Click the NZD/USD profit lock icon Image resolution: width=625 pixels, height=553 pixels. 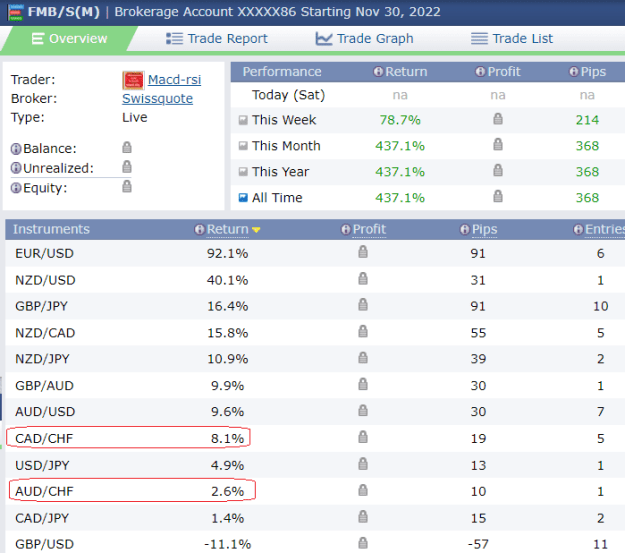point(363,278)
